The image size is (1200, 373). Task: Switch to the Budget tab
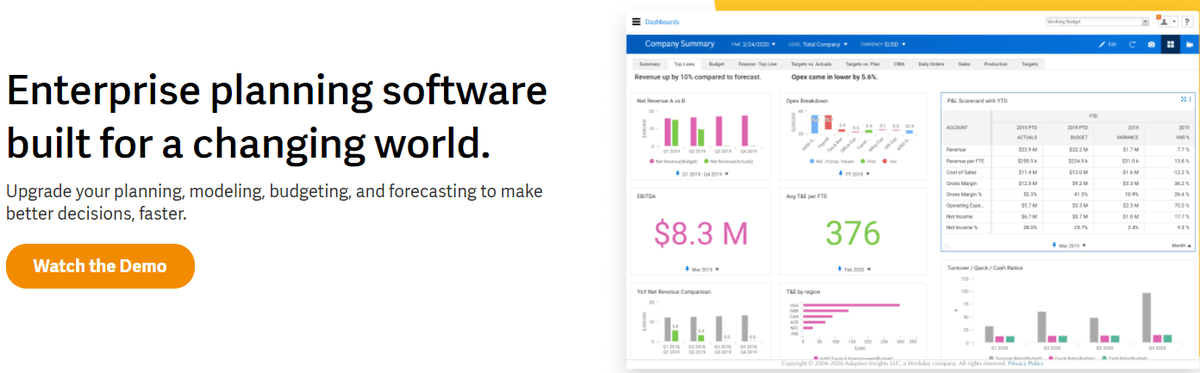tap(717, 63)
